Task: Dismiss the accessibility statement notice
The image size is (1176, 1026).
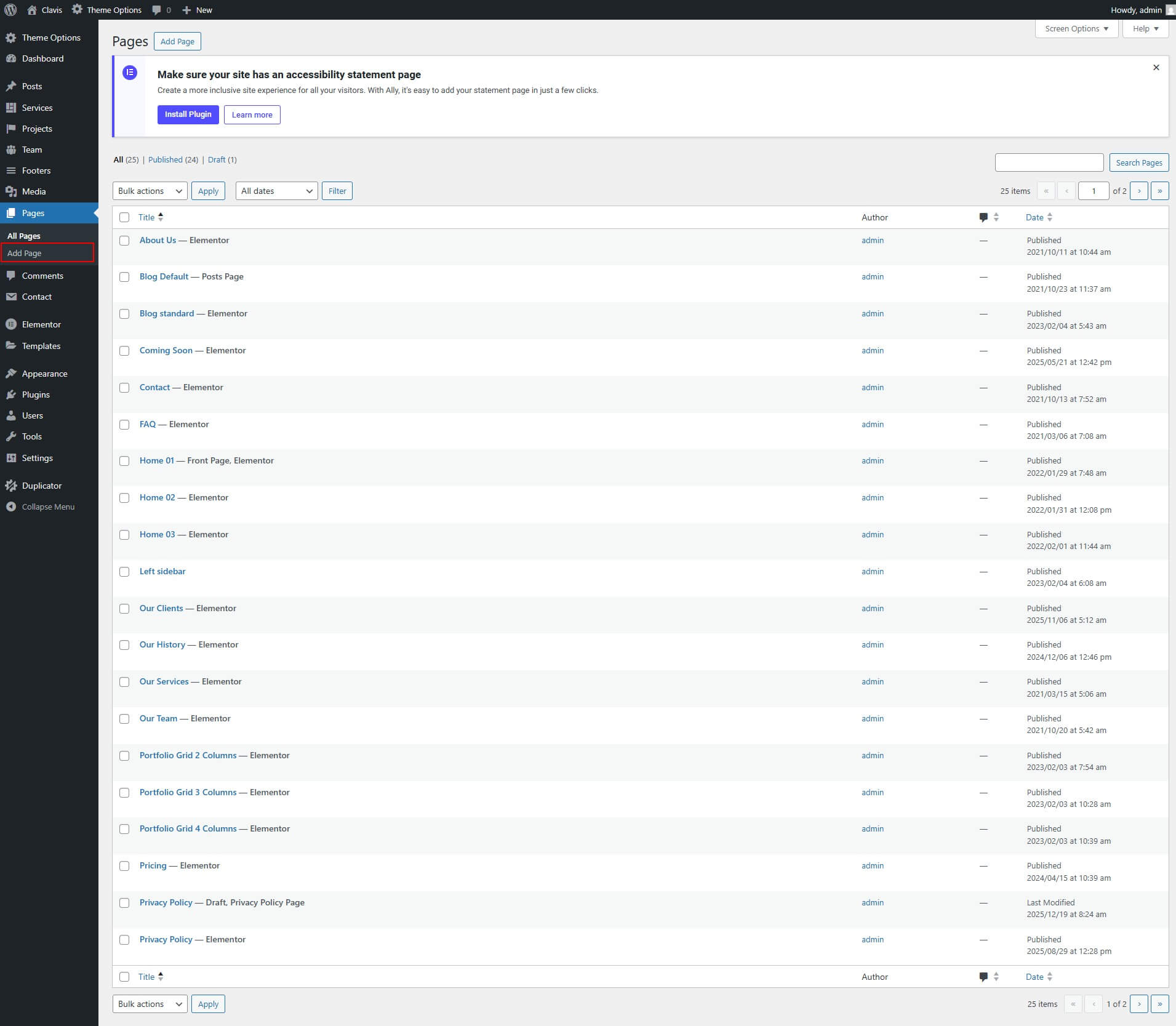Action: click(x=1156, y=68)
